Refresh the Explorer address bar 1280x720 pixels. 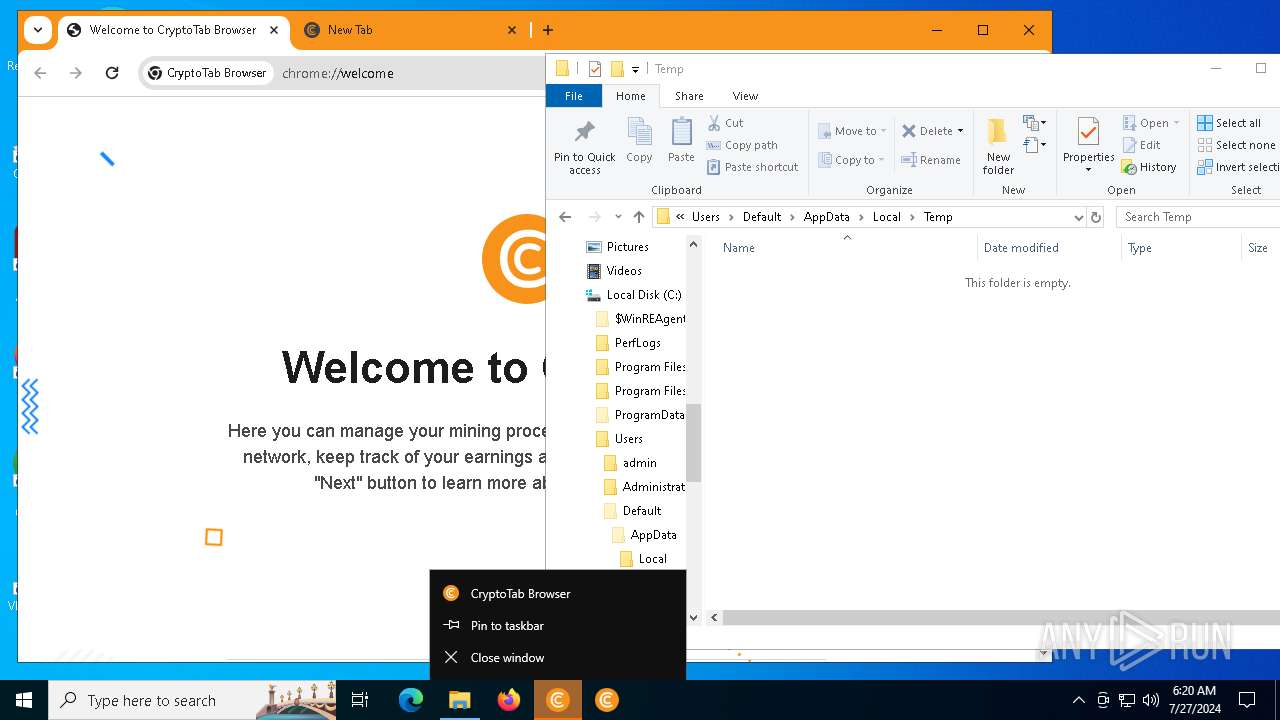click(1096, 217)
